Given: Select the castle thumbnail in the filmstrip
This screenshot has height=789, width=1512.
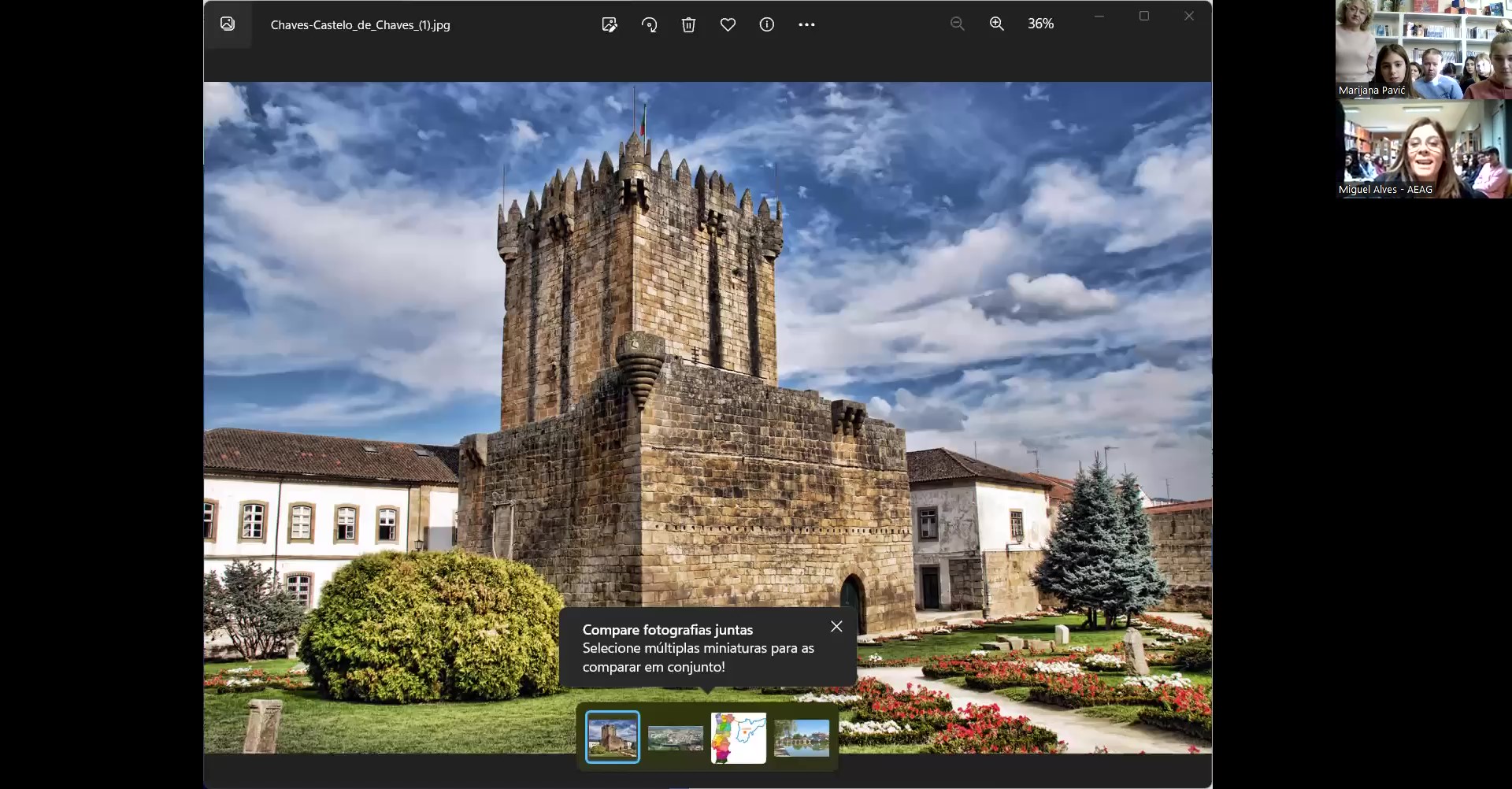Looking at the screenshot, I should point(613,737).
